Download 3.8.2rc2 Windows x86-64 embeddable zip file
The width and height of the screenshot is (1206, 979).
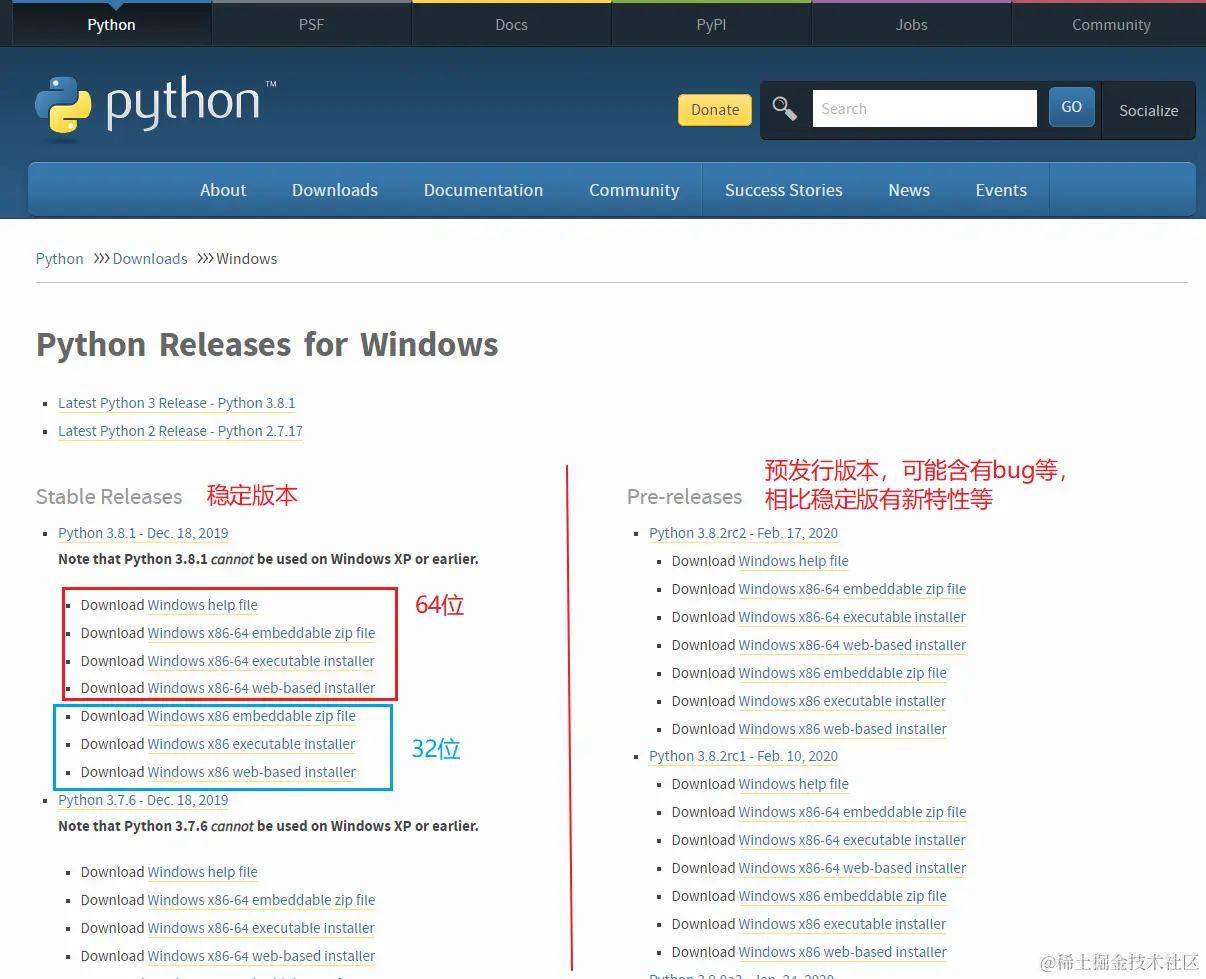[853, 589]
